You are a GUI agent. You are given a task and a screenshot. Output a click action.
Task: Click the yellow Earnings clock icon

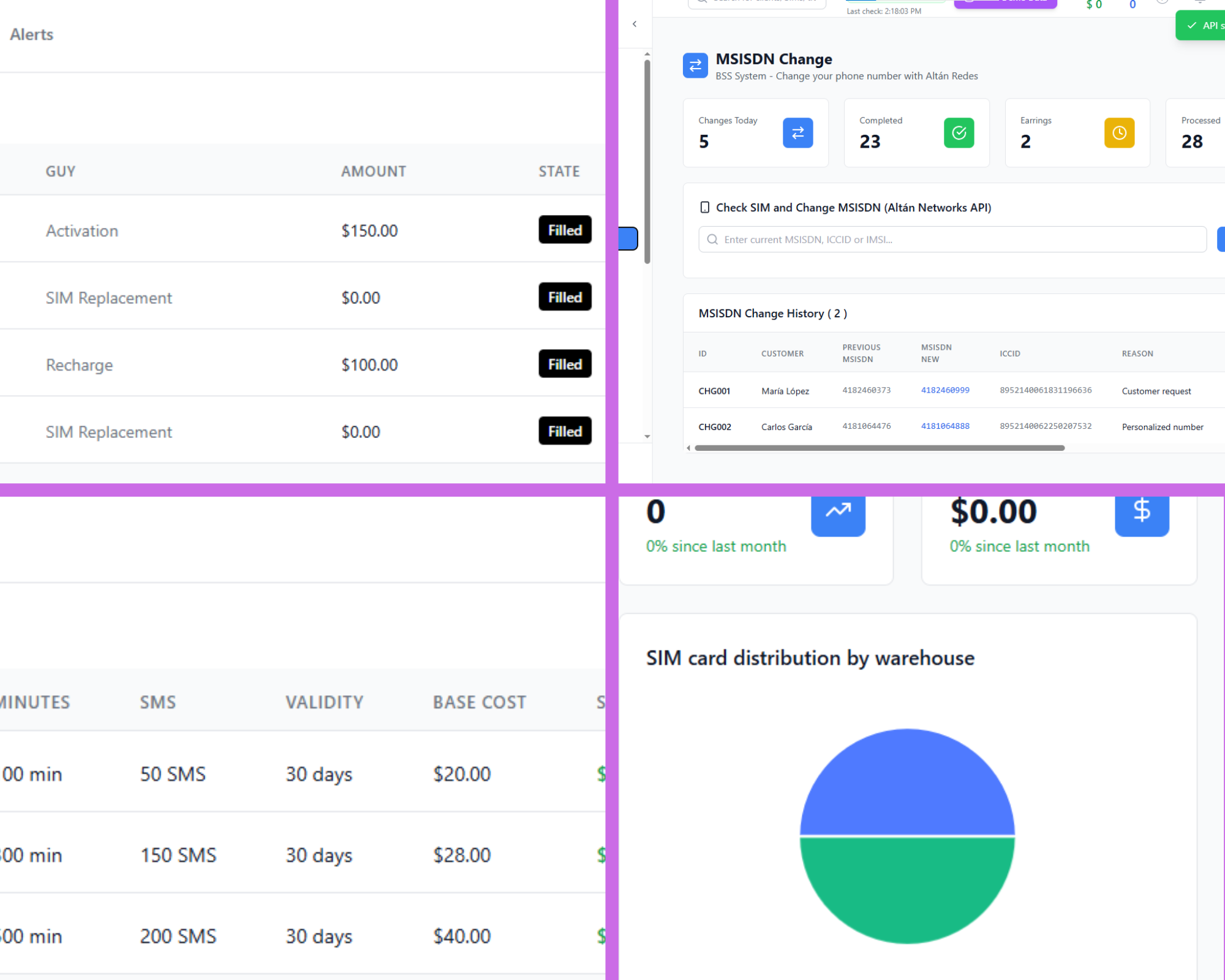[x=1119, y=133]
